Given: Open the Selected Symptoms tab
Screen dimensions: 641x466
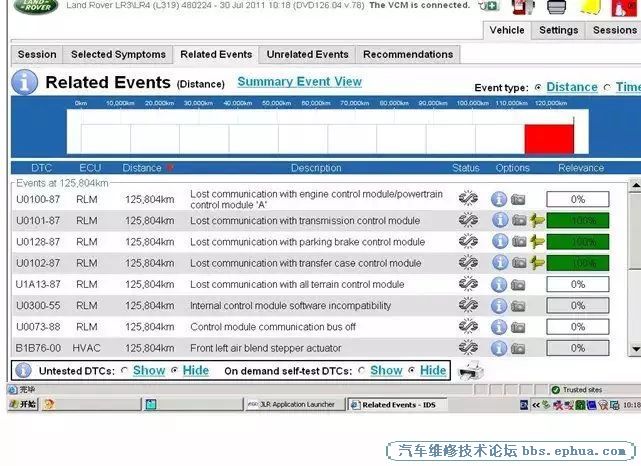Looking at the screenshot, I should pos(118,54).
